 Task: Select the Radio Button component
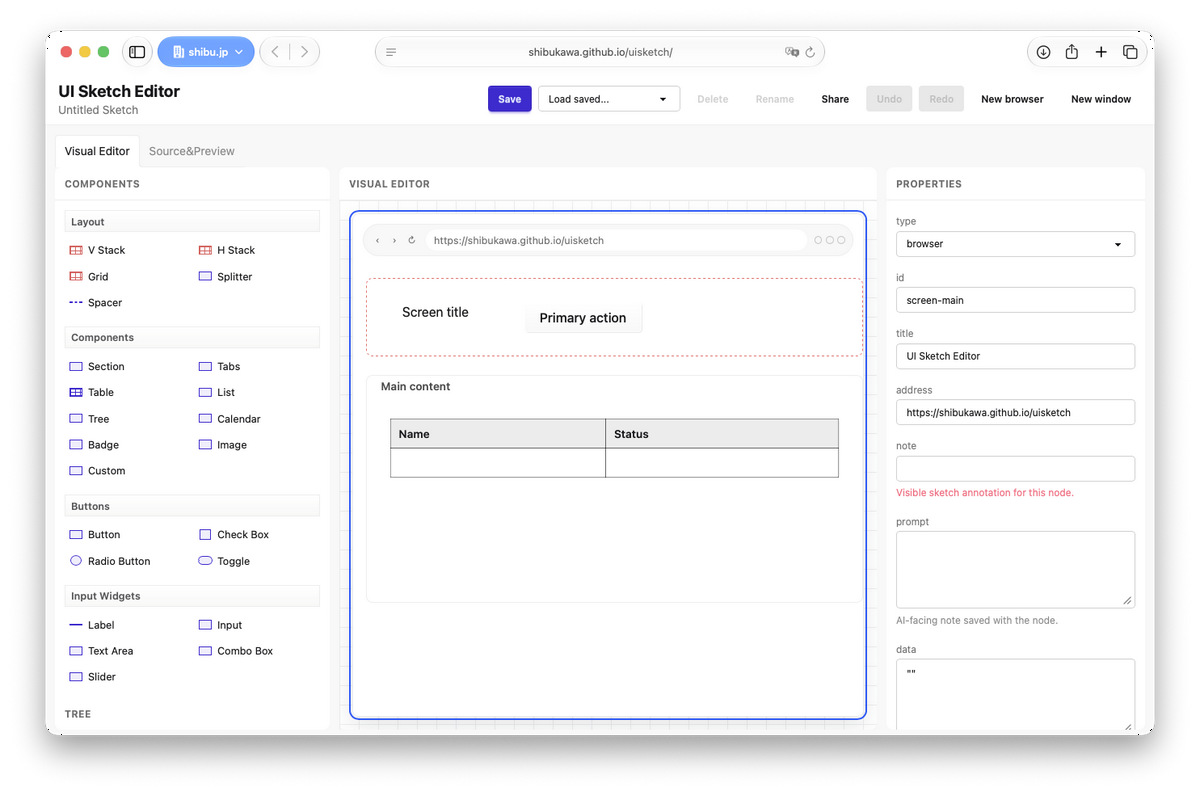(x=110, y=561)
